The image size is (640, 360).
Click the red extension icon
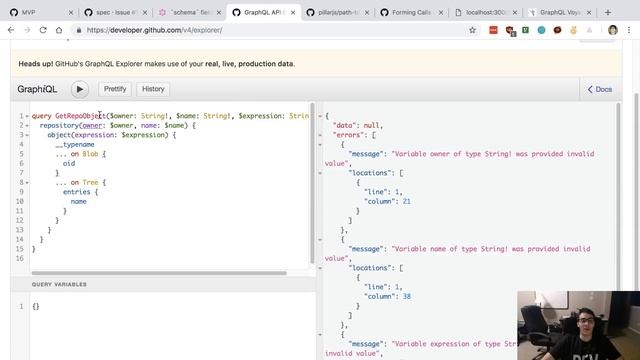click(493, 30)
